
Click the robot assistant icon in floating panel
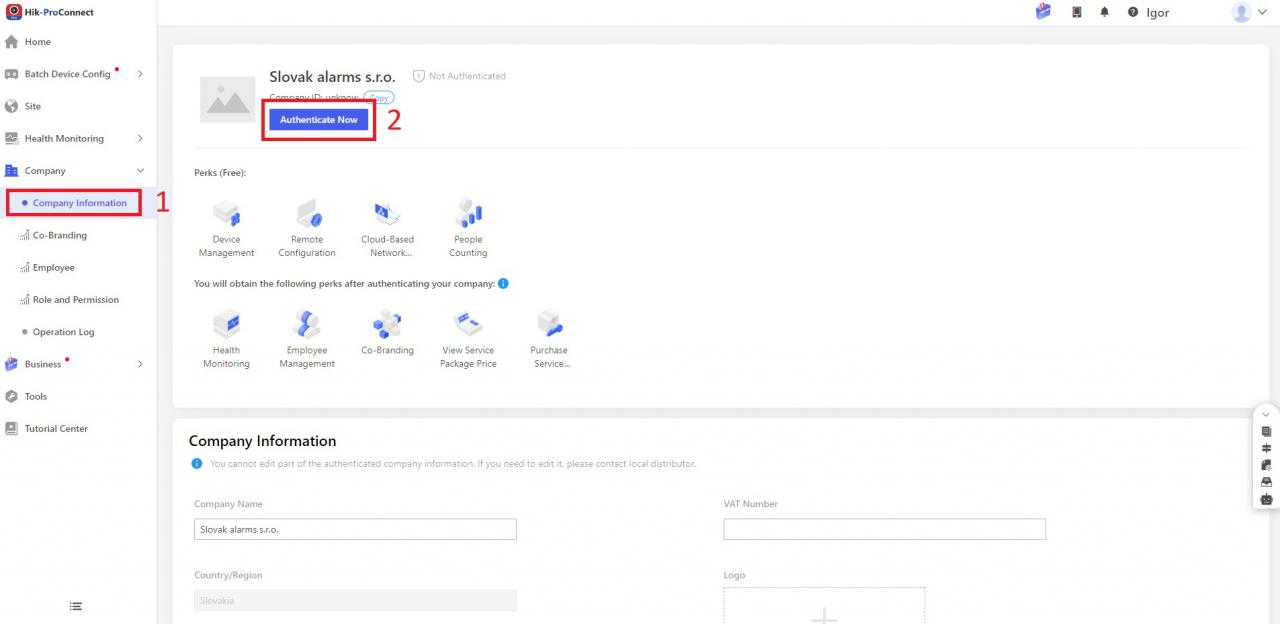coord(1266,498)
